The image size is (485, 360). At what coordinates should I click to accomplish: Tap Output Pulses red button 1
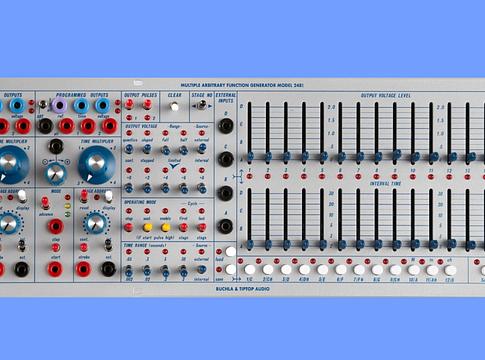129,105
